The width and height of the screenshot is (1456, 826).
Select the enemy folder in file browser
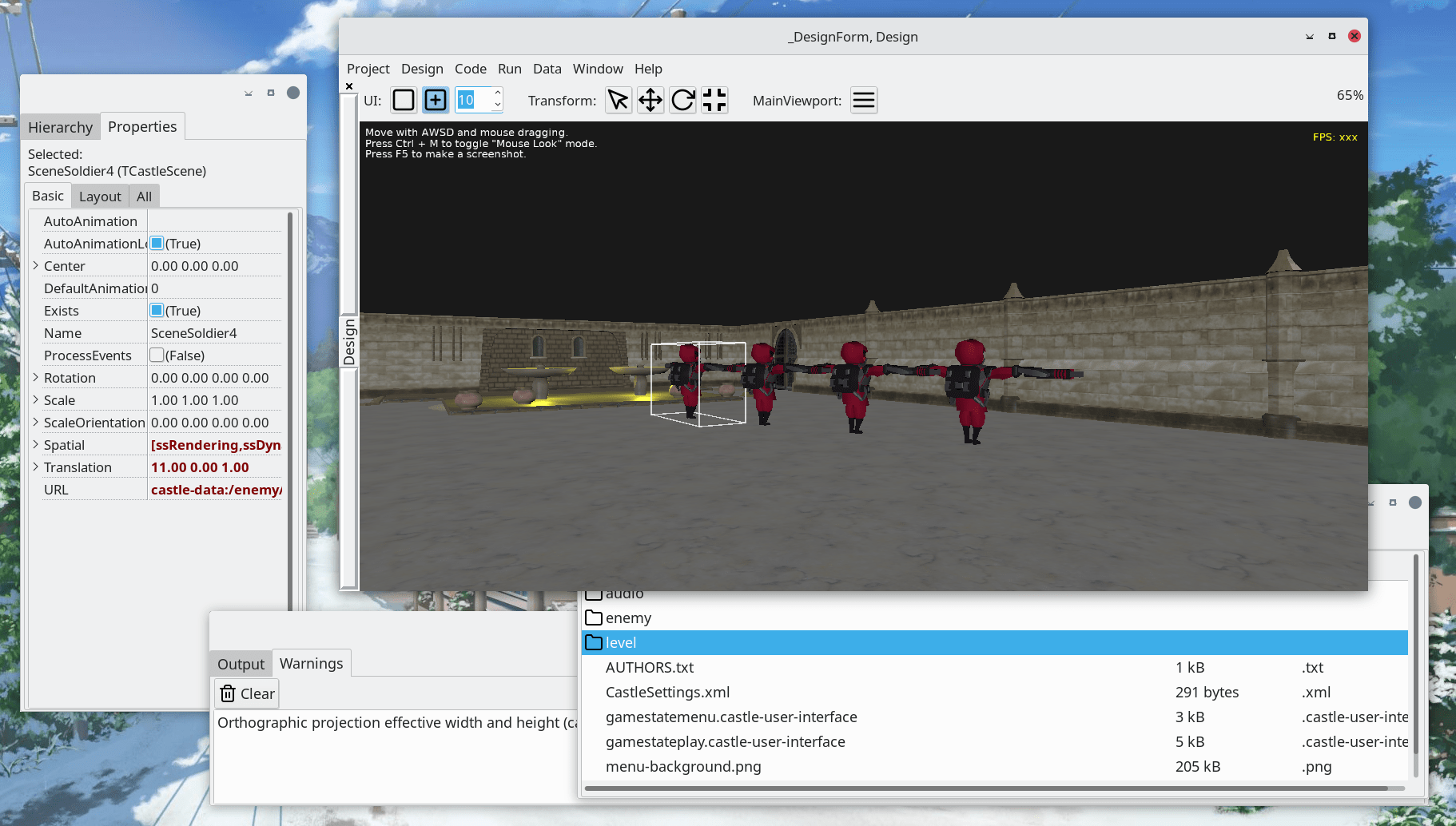(x=628, y=618)
